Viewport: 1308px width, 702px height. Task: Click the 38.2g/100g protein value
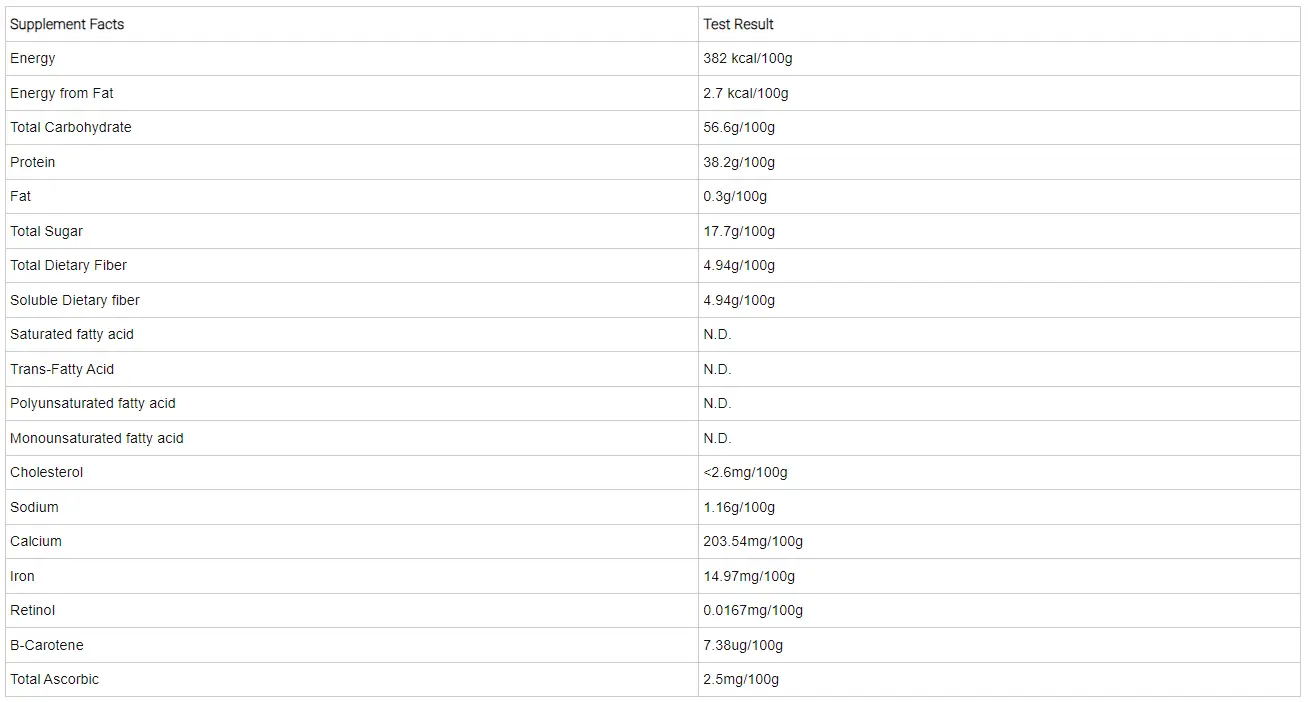click(x=739, y=162)
